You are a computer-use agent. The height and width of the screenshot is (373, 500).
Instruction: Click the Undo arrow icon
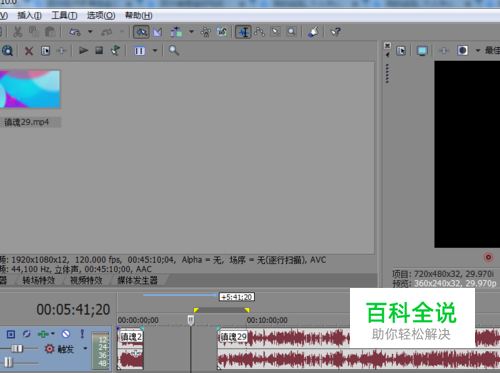pos(75,32)
